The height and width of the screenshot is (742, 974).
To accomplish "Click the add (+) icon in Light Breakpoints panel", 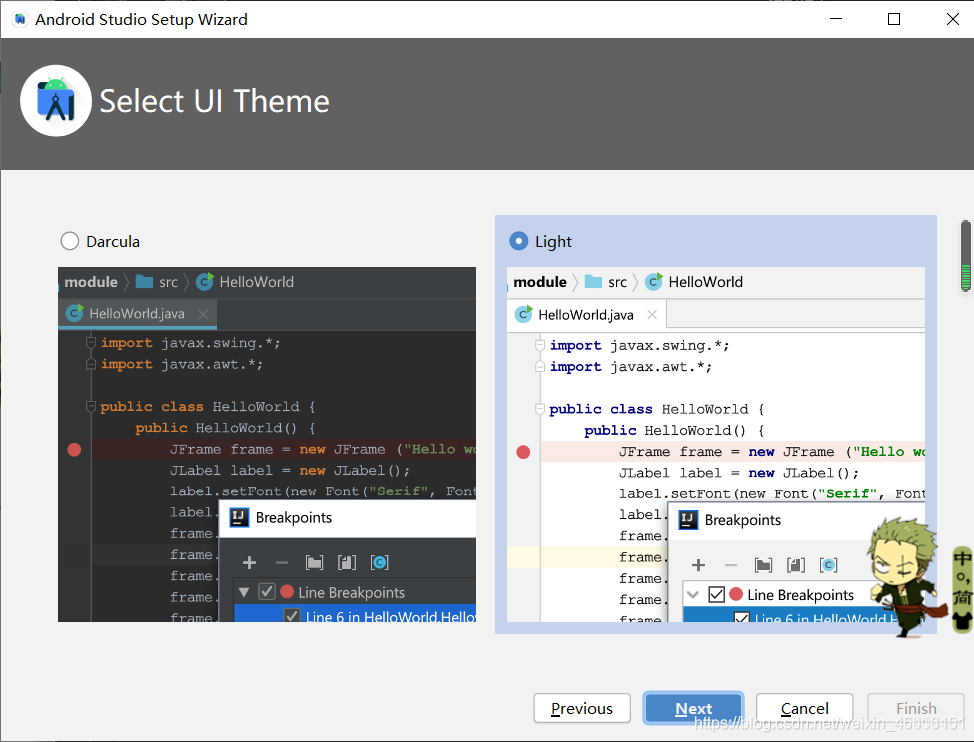I will coord(698,565).
